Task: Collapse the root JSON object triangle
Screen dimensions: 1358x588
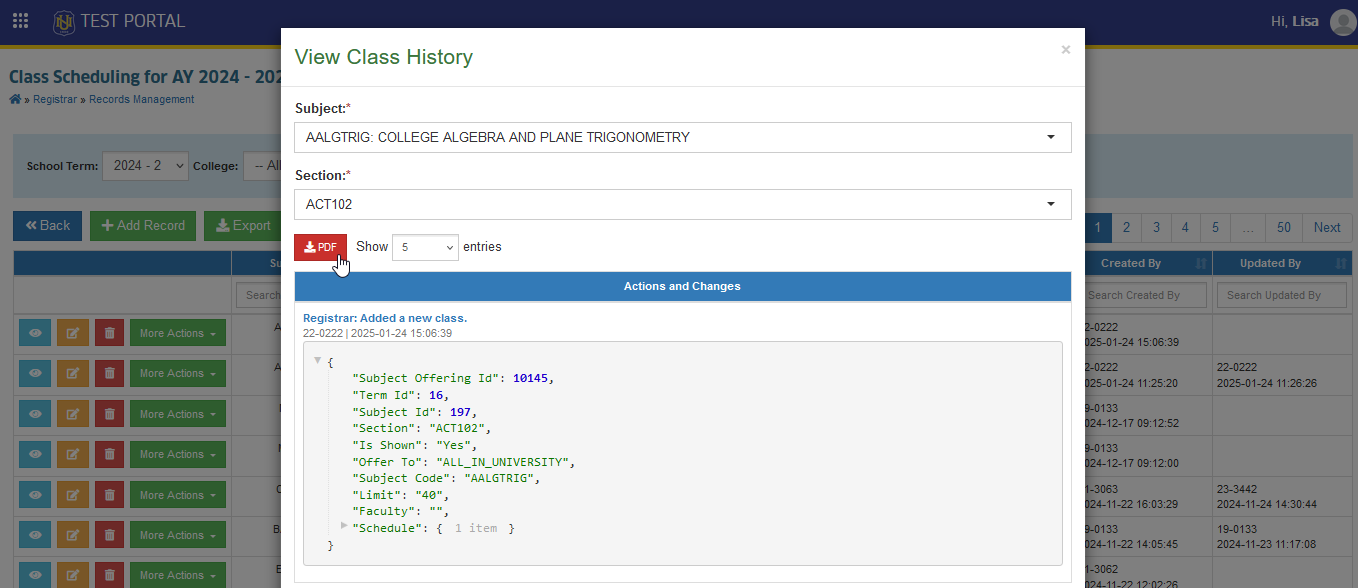Action: pos(317,360)
